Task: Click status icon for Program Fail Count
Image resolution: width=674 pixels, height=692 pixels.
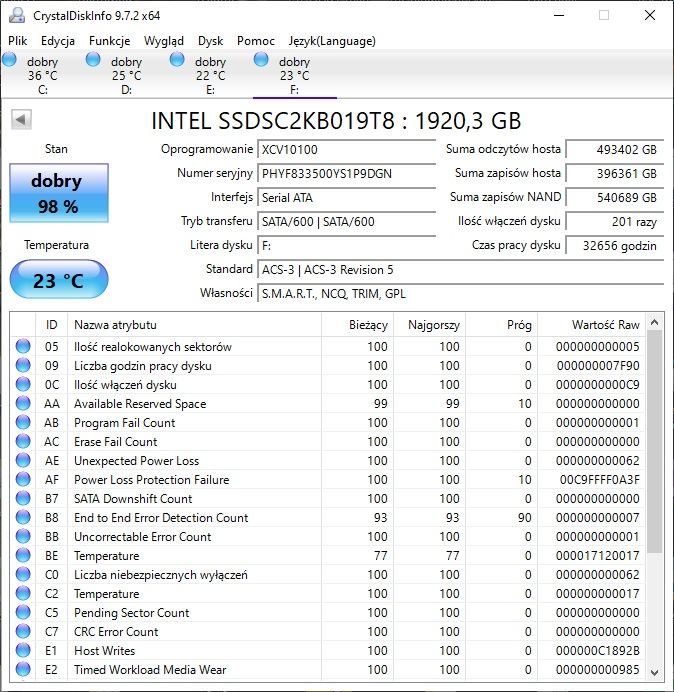Action: point(23,422)
